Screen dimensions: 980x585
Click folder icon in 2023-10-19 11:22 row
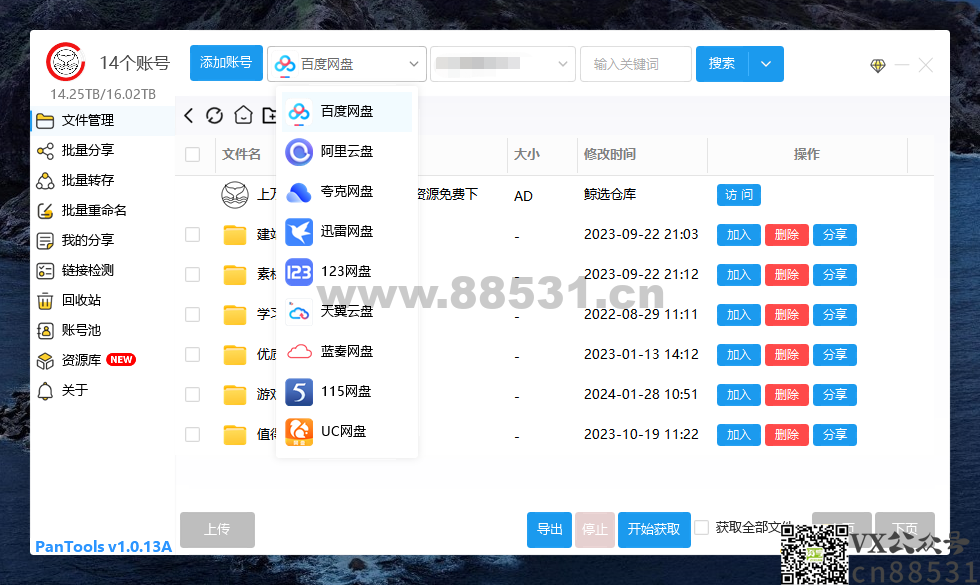(x=235, y=435)
